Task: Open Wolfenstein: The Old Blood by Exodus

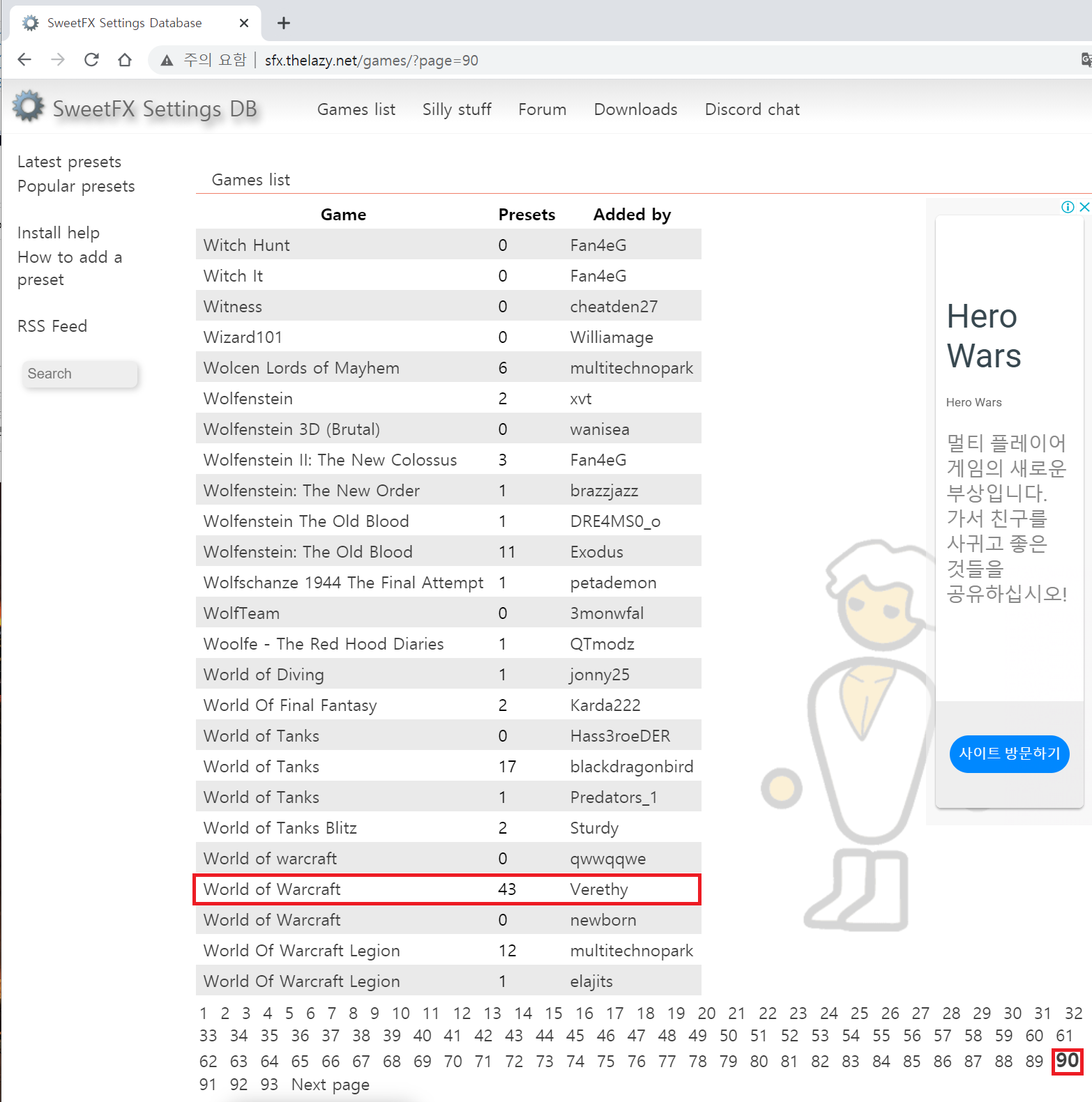Action: [x=308, y=552]
